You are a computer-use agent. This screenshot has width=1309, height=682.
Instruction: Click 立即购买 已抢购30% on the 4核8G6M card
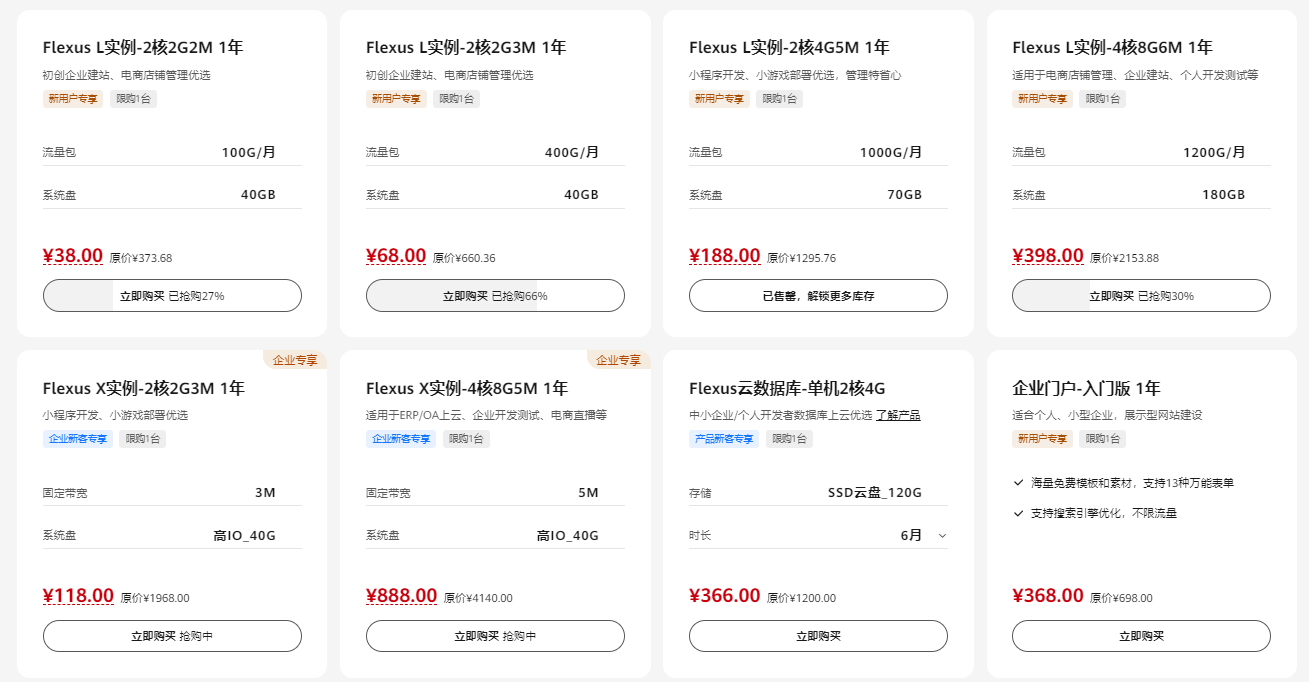click(x=1140, y=295)
